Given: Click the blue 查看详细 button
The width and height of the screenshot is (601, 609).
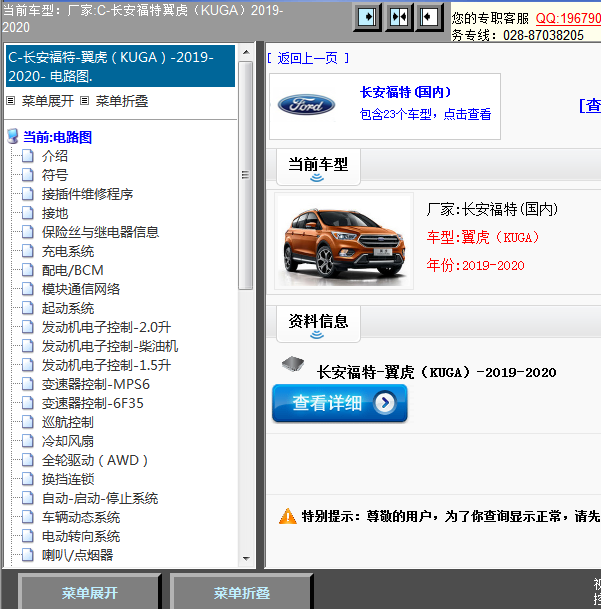Looking at the screenshot, I should click(340, 403).
